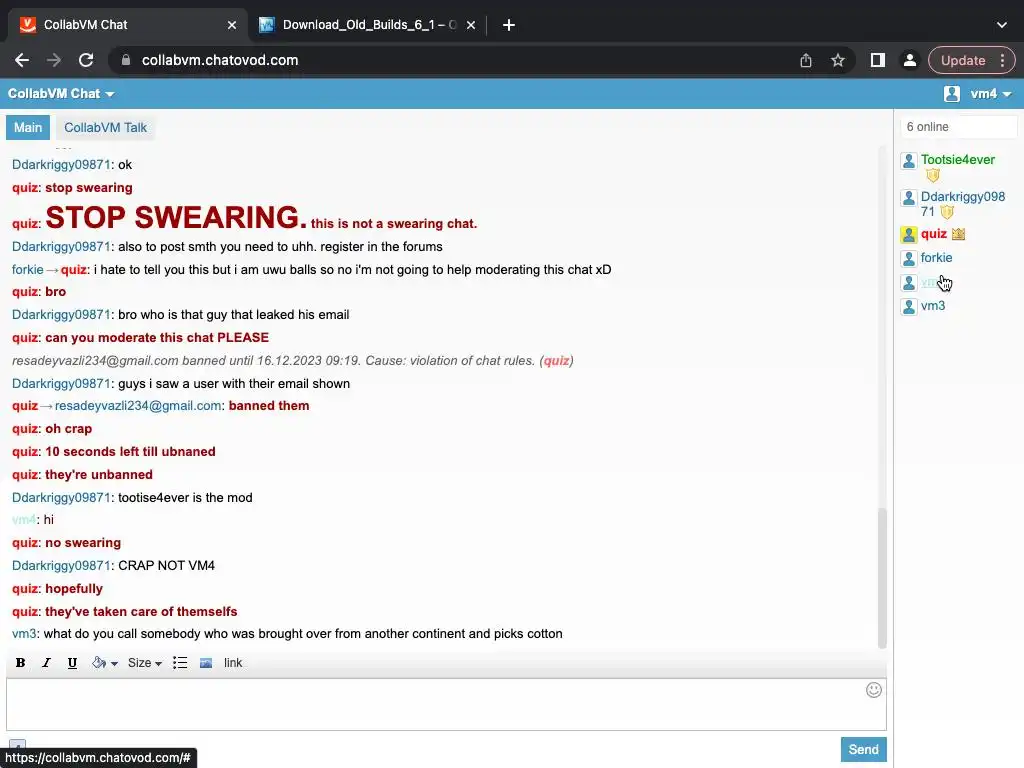This screenshot has width=1024, height=768.
Task: Toggle italic text formatting
Action: coord(46,663)
